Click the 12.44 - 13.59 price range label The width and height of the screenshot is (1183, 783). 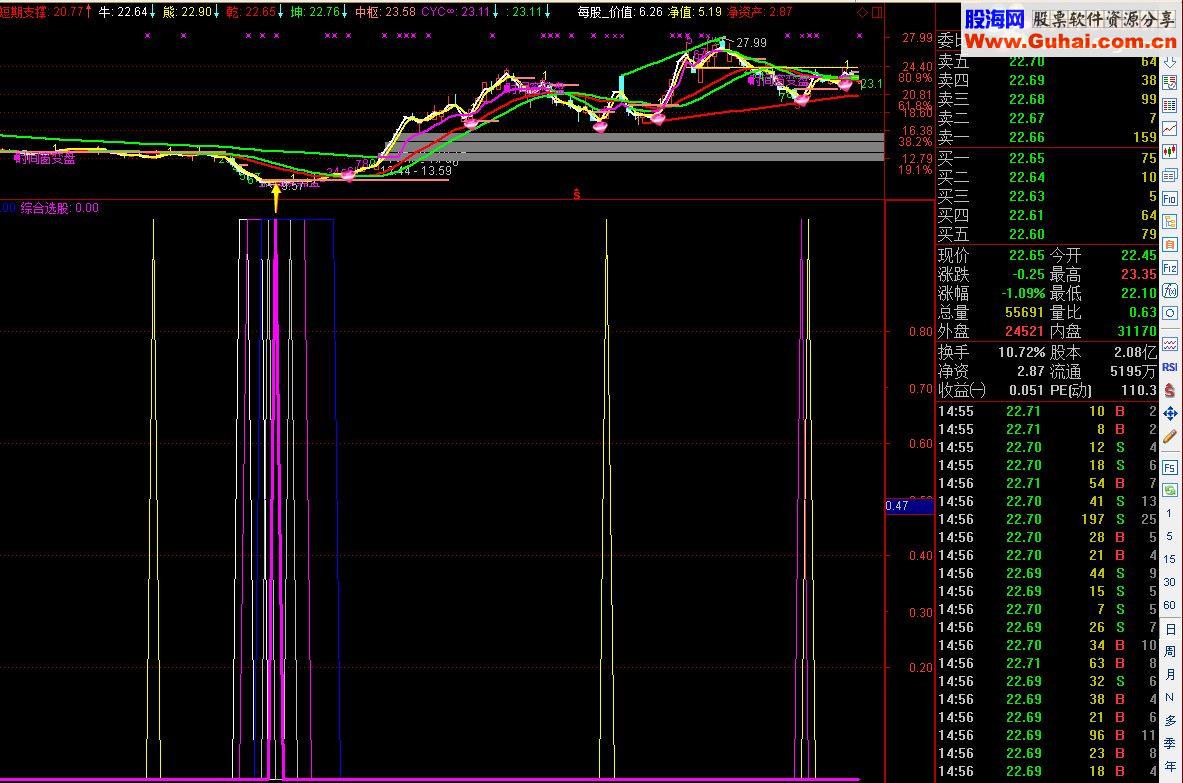tap(416, 171)
